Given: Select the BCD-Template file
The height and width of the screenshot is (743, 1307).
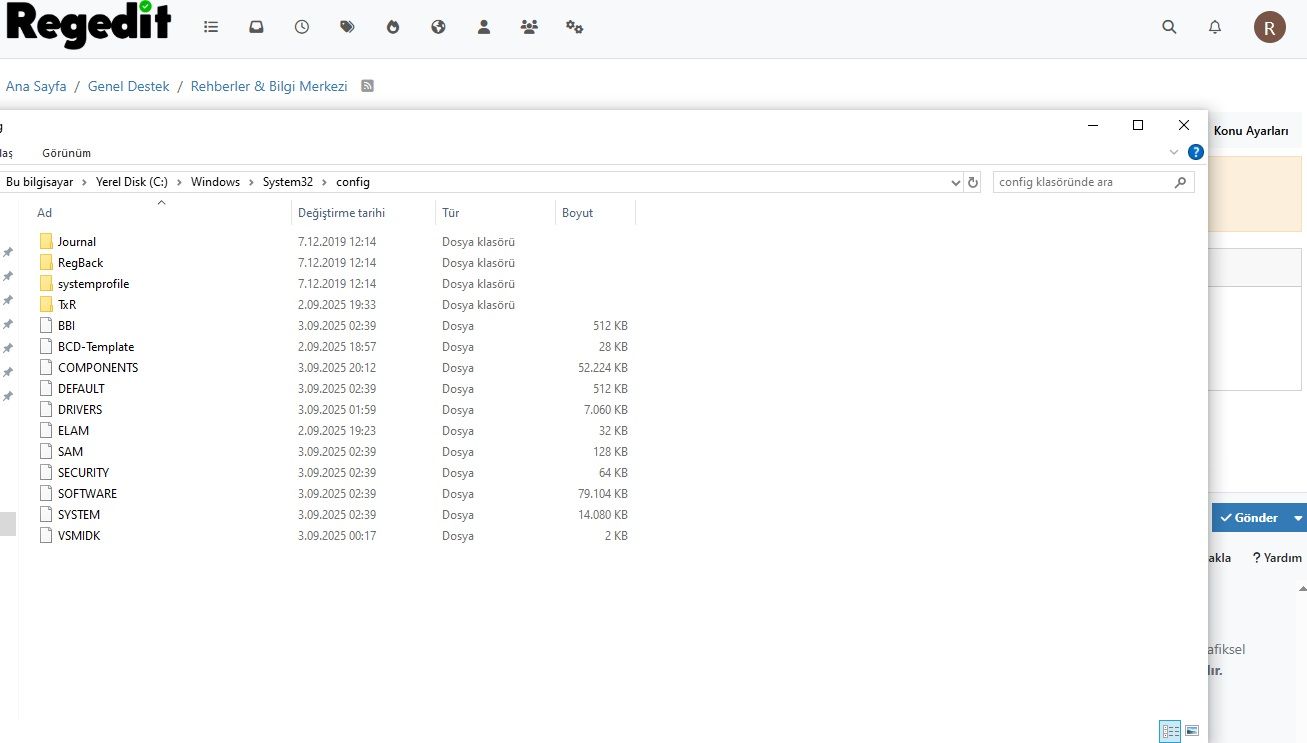Looking at the screenshot, I should (96, 346).
